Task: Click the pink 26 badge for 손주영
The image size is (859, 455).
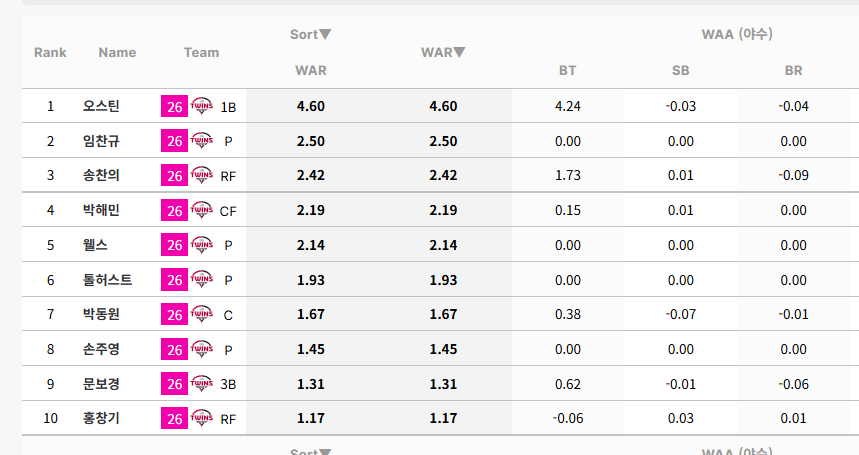Action: pos(174,349)
